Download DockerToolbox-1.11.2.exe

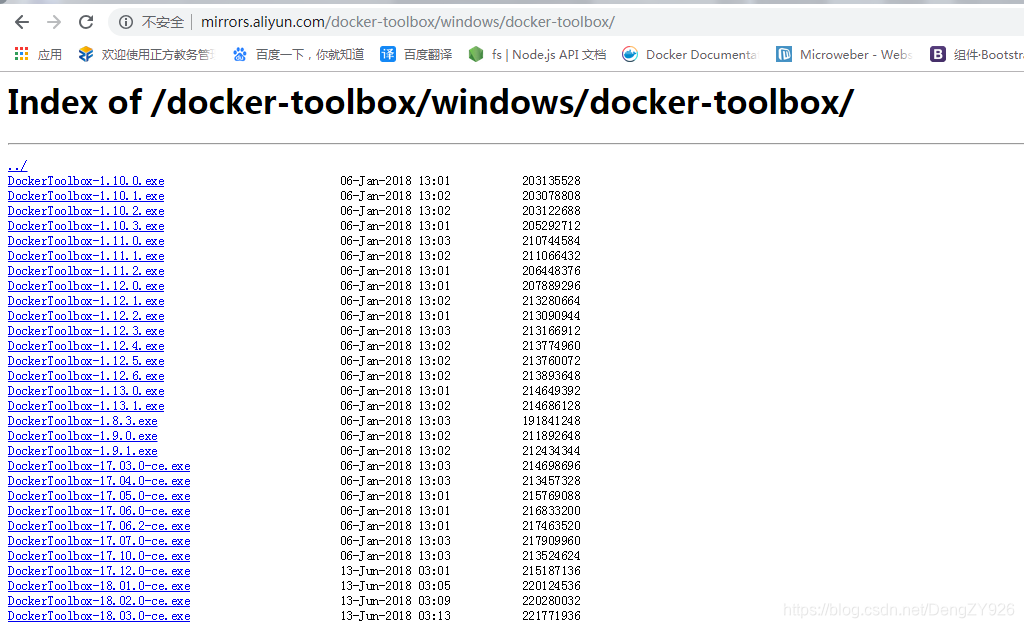[86, 271]
